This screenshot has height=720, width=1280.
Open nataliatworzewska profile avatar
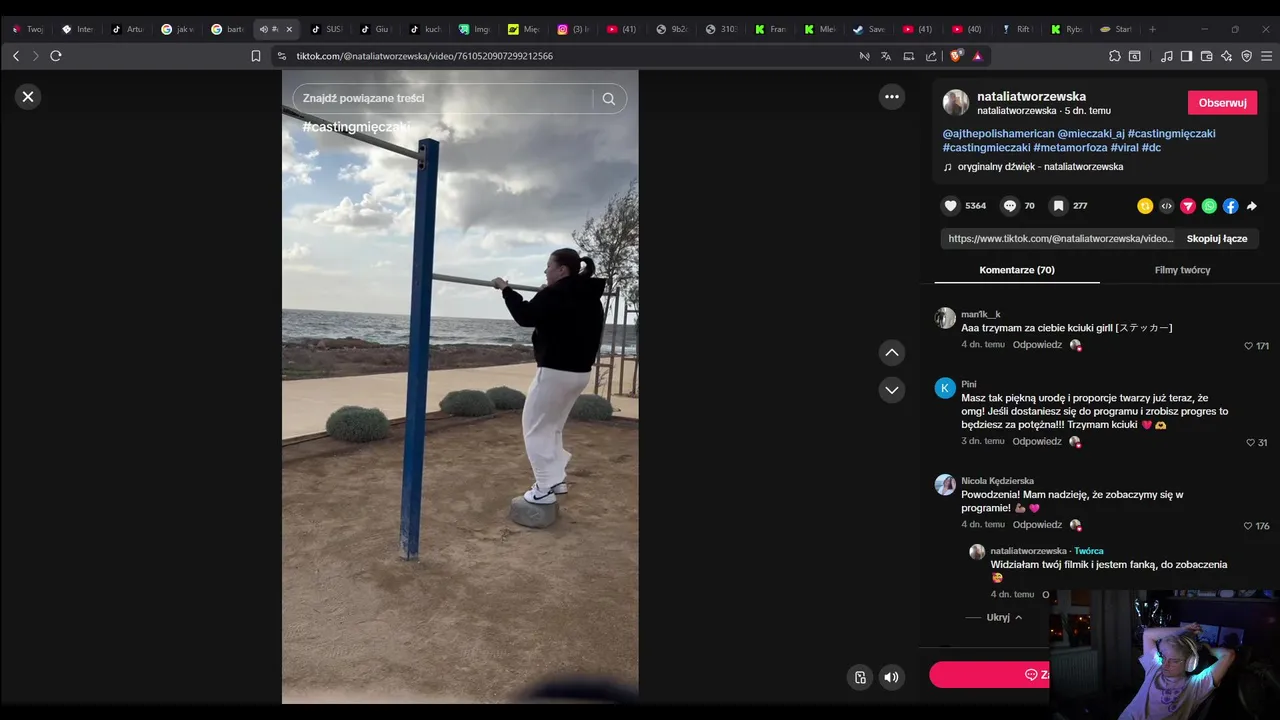coord(956,102)
